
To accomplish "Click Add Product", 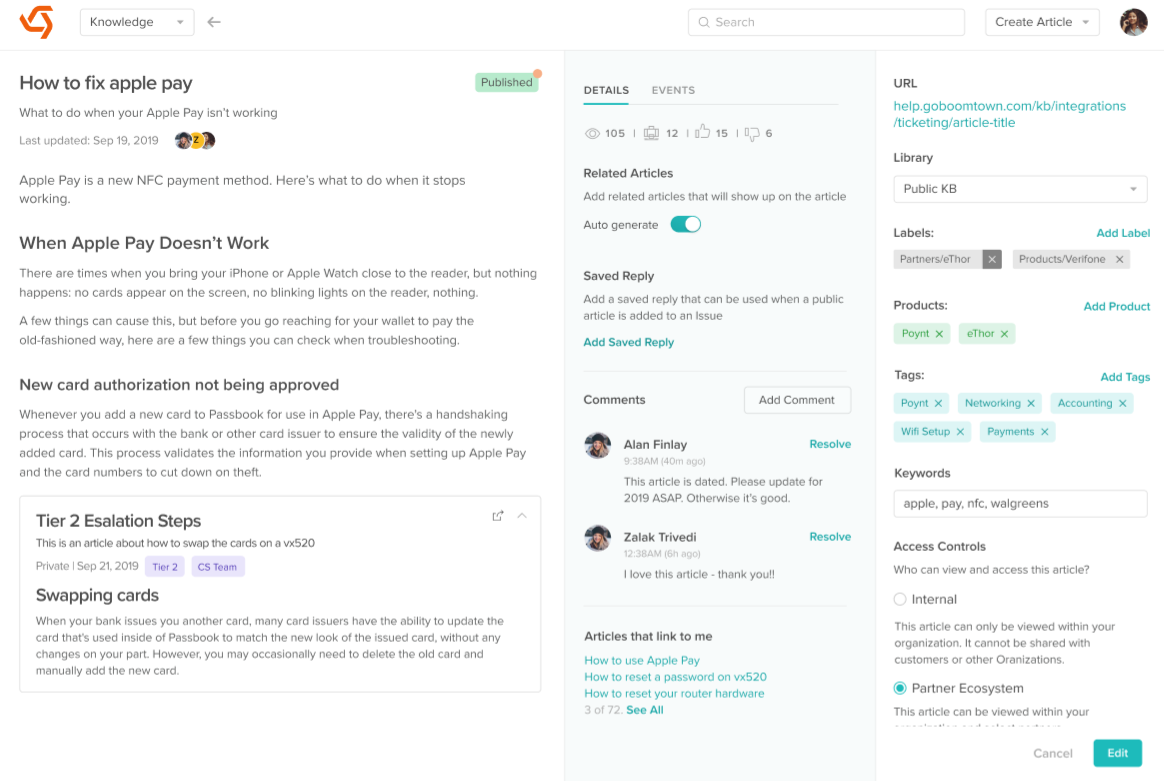I will coord(1116,307).
